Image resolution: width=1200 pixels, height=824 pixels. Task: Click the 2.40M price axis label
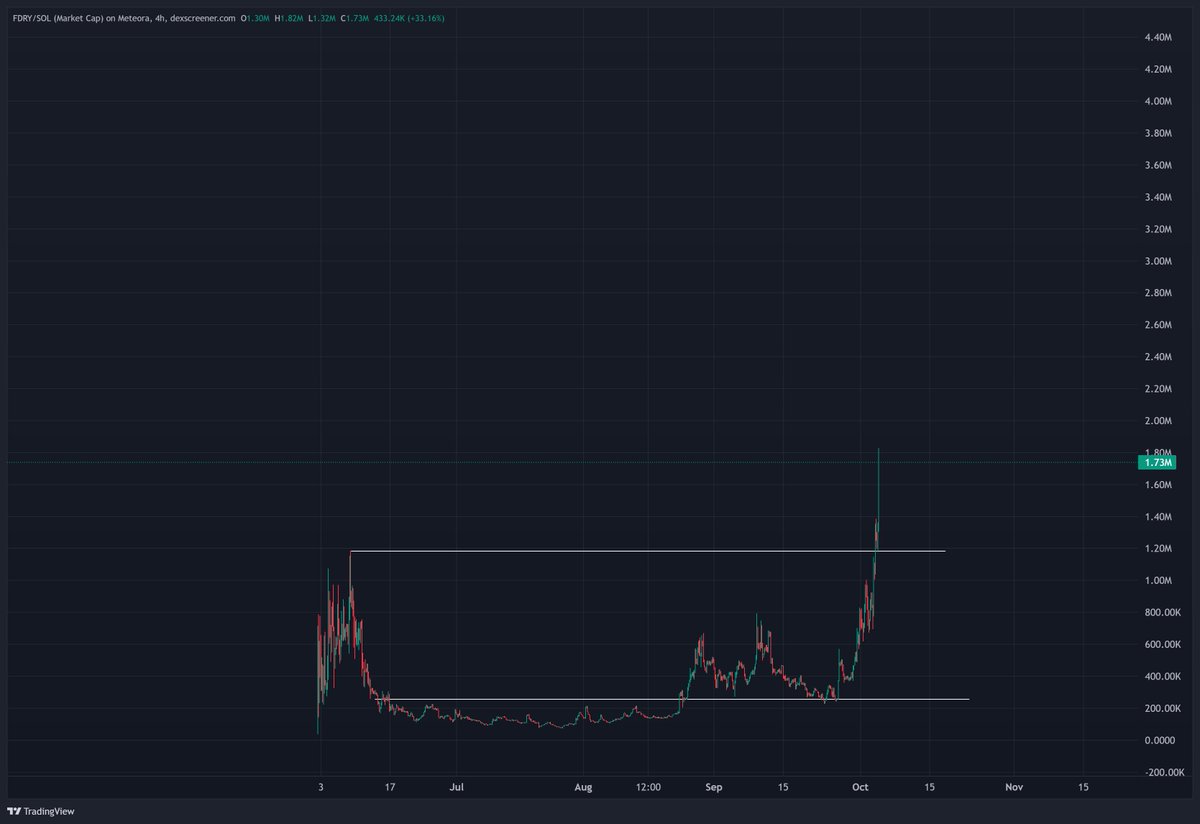click(x=1156, y=357)
